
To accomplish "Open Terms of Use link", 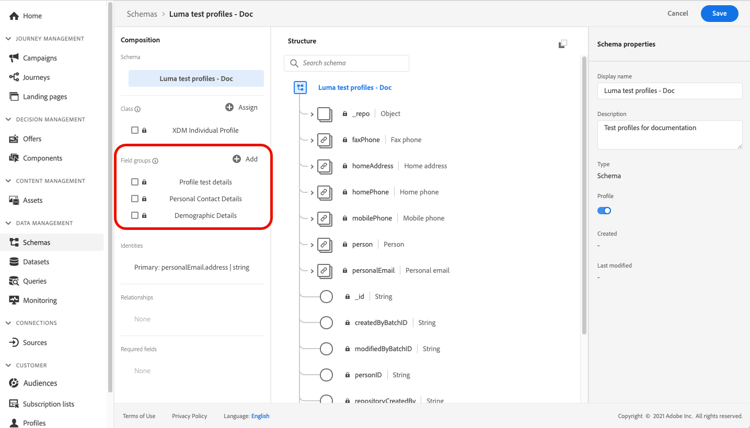I will coord(139,416).
